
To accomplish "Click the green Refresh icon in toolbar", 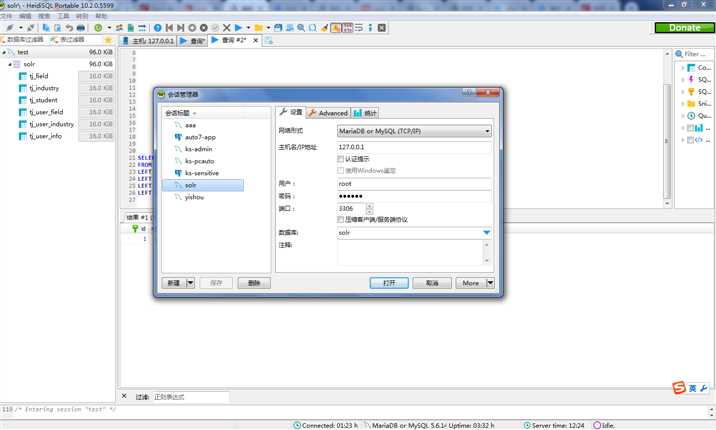I will click(x=98, y=28).
